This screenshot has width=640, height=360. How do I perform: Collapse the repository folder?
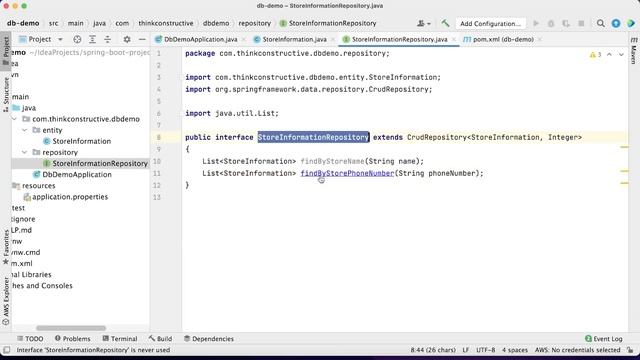point(25,152)
